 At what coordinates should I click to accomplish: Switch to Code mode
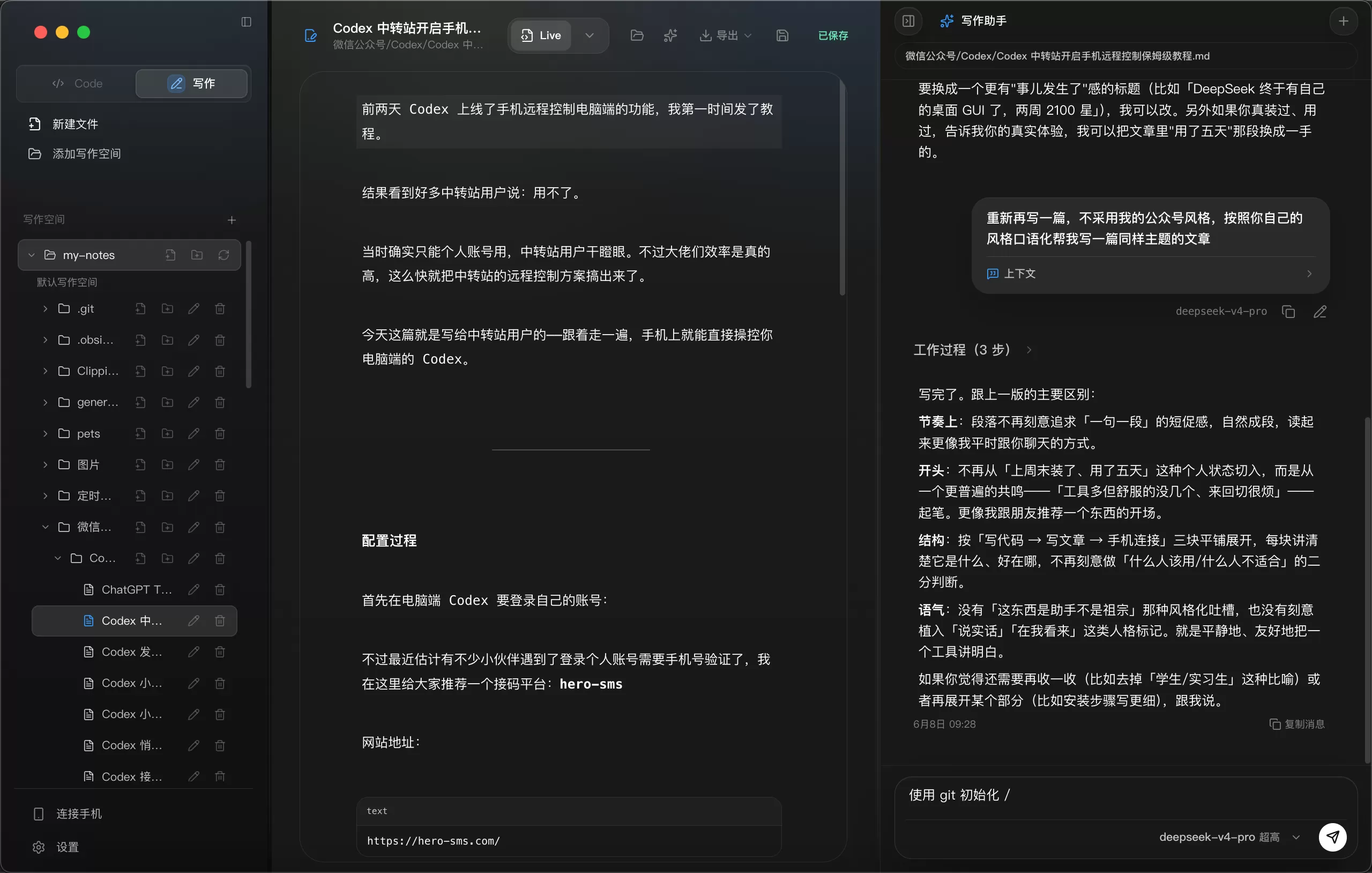point(78,83)
